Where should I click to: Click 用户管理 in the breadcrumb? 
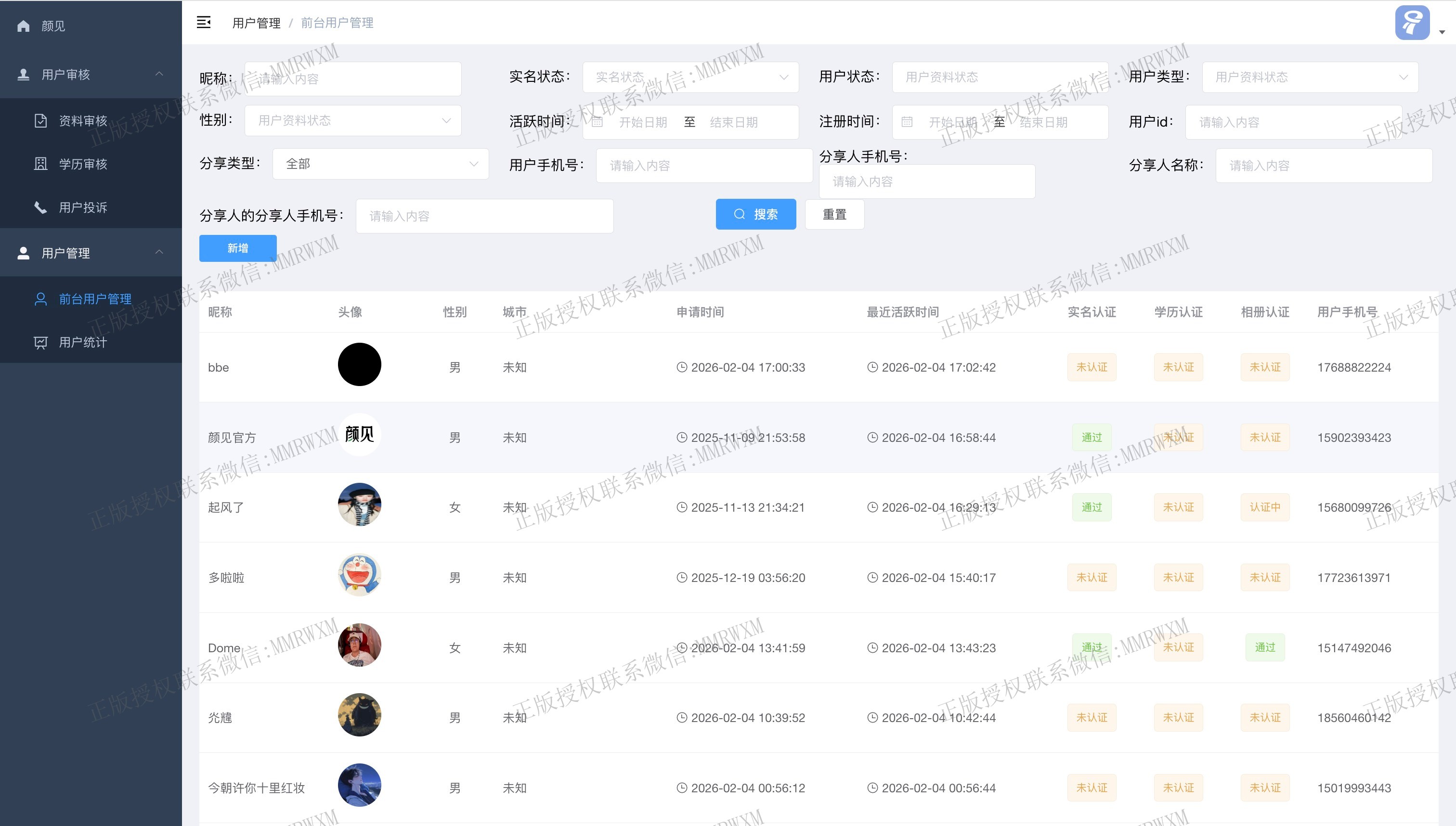257,23
